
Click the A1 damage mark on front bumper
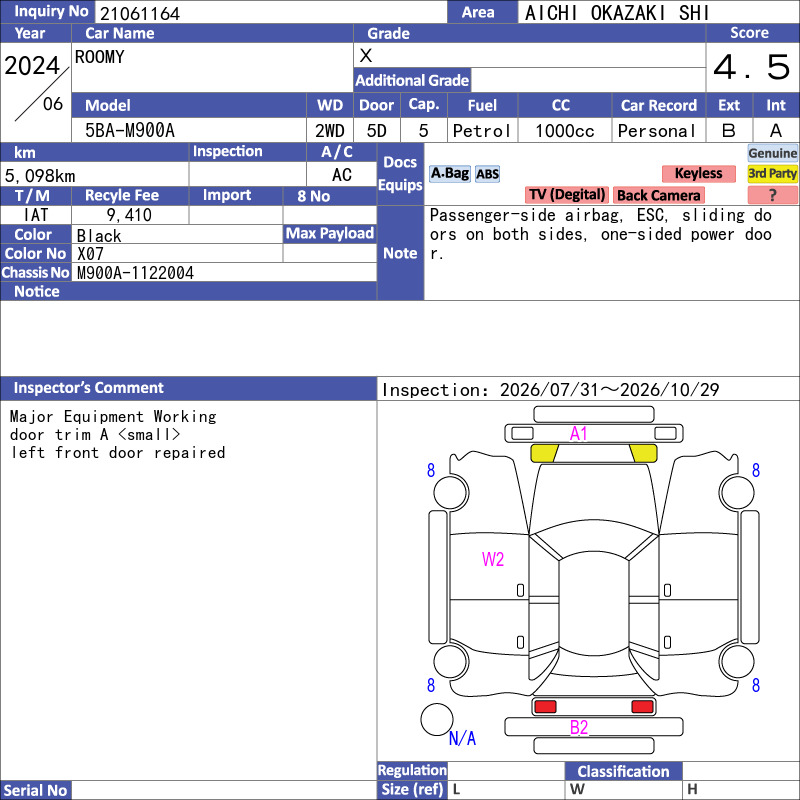579,434
